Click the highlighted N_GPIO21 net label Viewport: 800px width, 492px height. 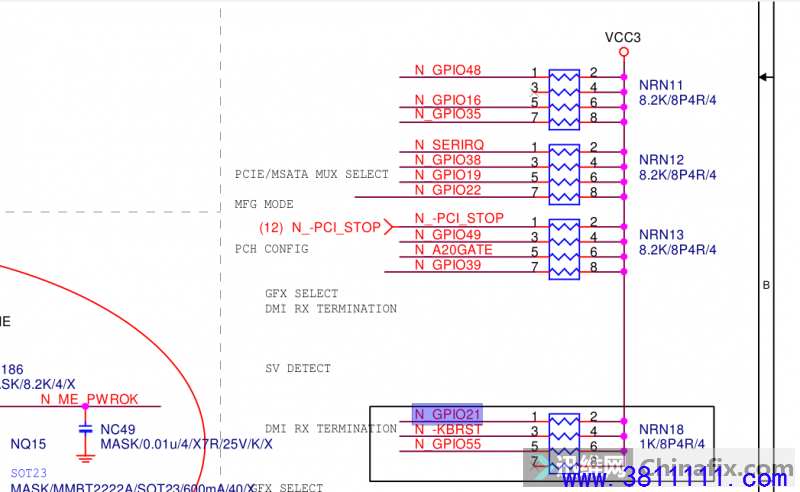(x=447, y=414)
